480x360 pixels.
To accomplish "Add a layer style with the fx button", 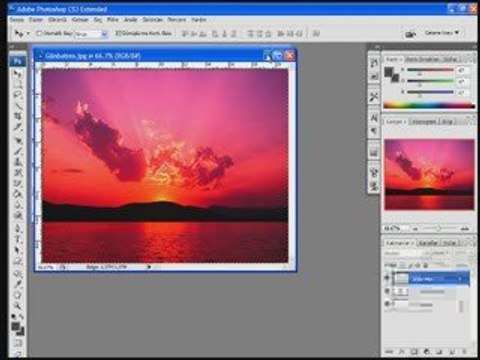I will (x=402, y=352).
